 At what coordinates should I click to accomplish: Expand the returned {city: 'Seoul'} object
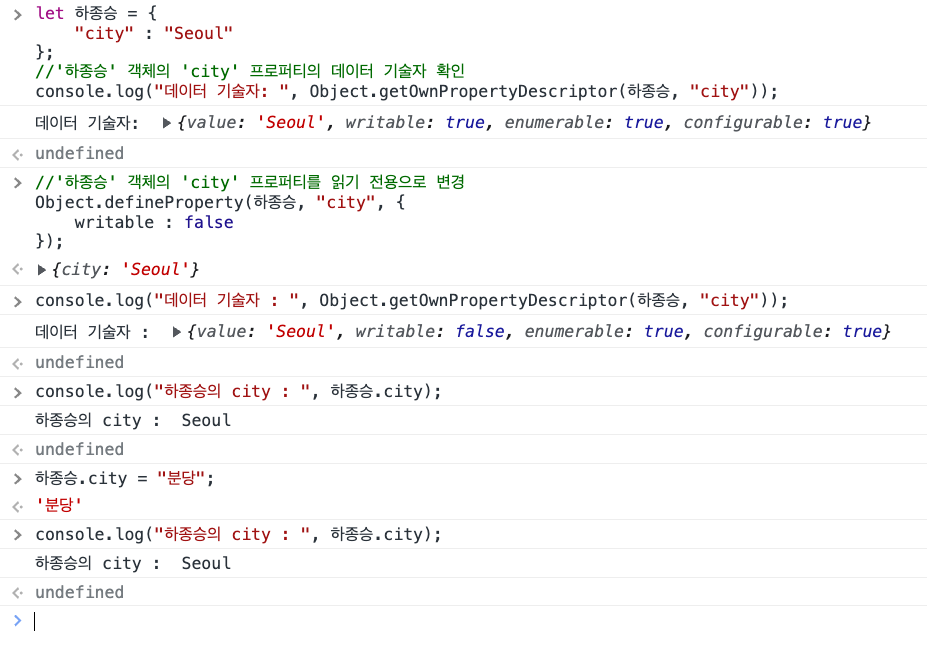coord(41,270)
